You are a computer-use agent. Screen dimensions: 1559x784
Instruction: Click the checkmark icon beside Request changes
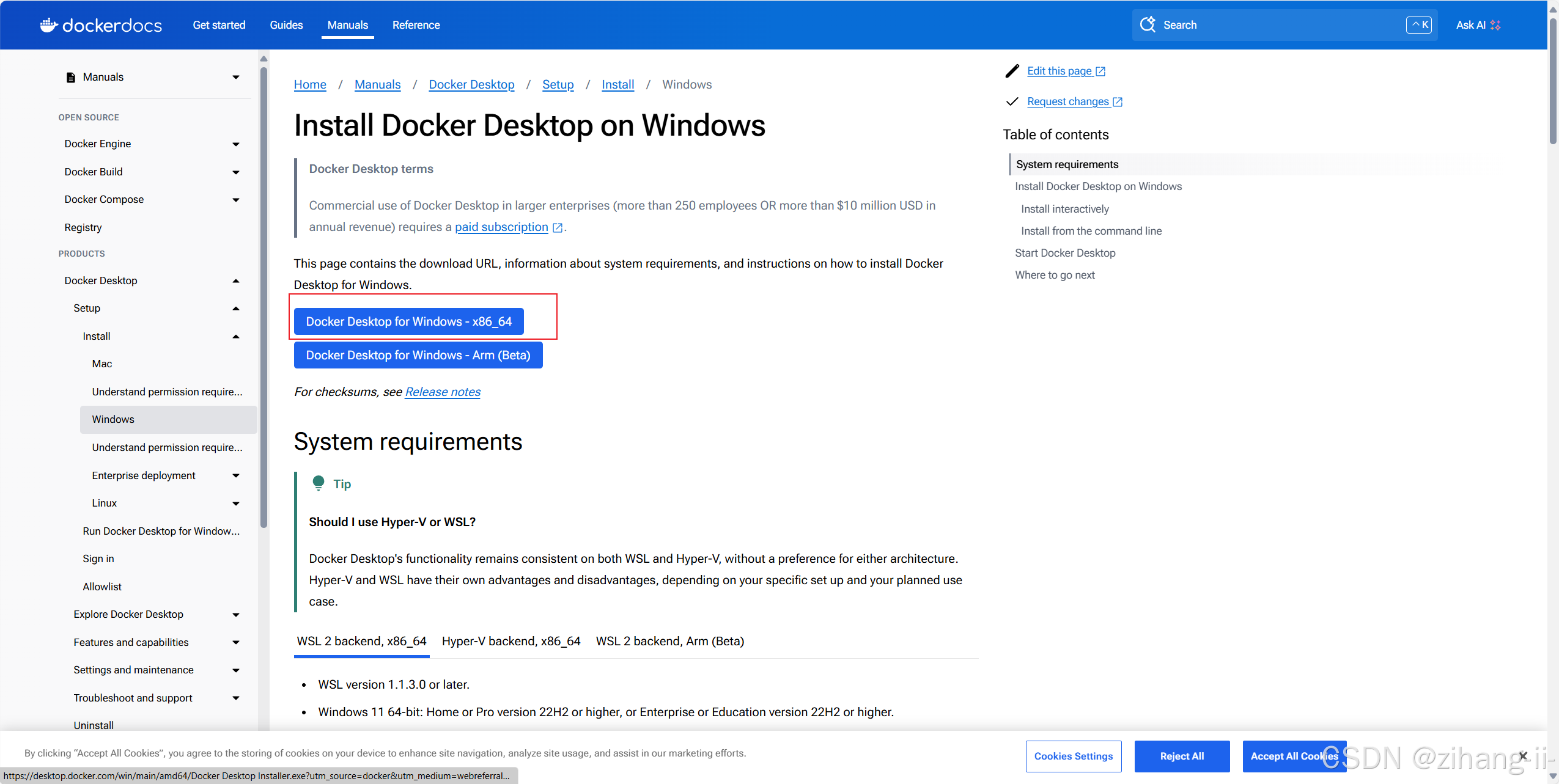pos(1012,101)
